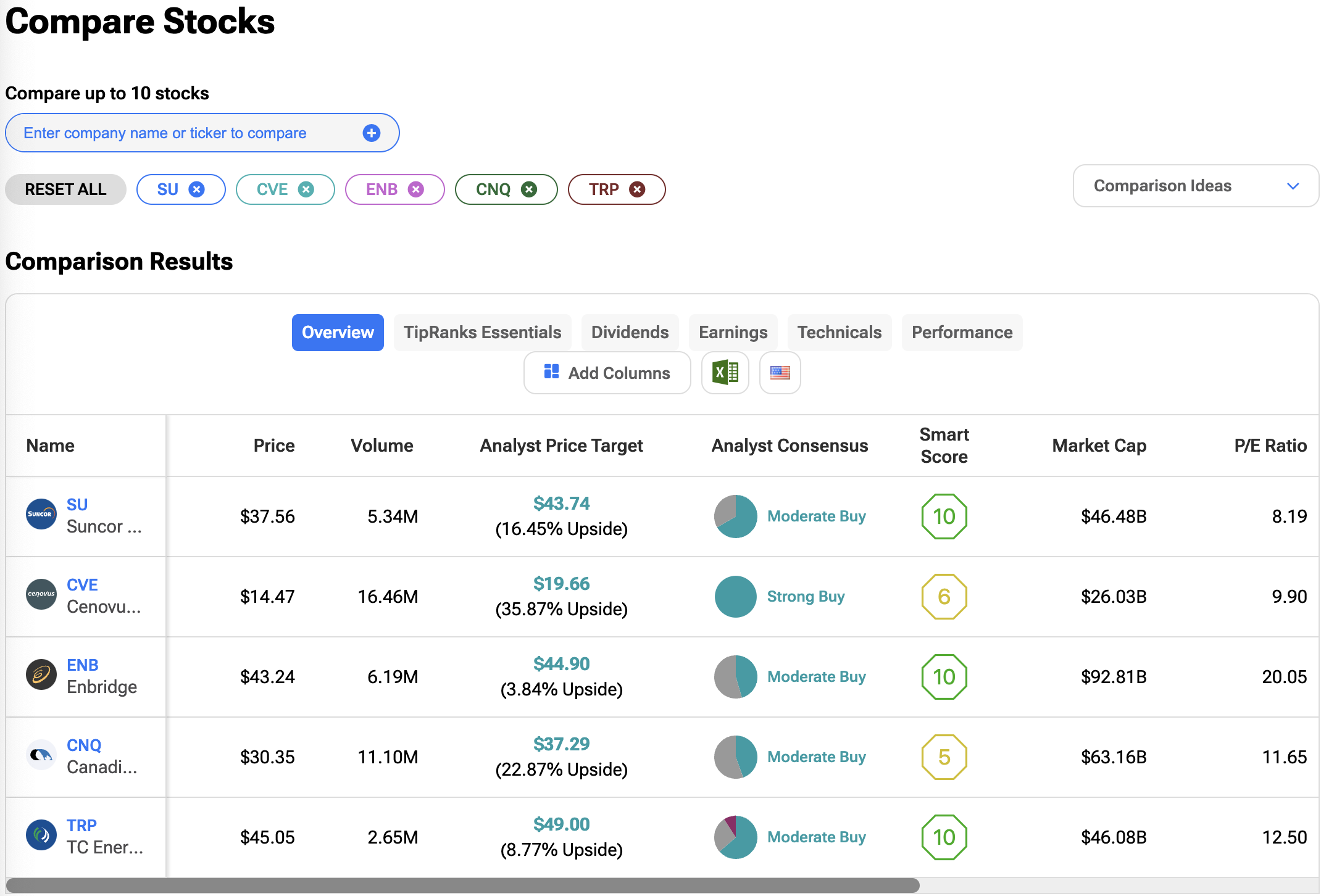Remove ENB from the comparison

(x=416, y=189)
